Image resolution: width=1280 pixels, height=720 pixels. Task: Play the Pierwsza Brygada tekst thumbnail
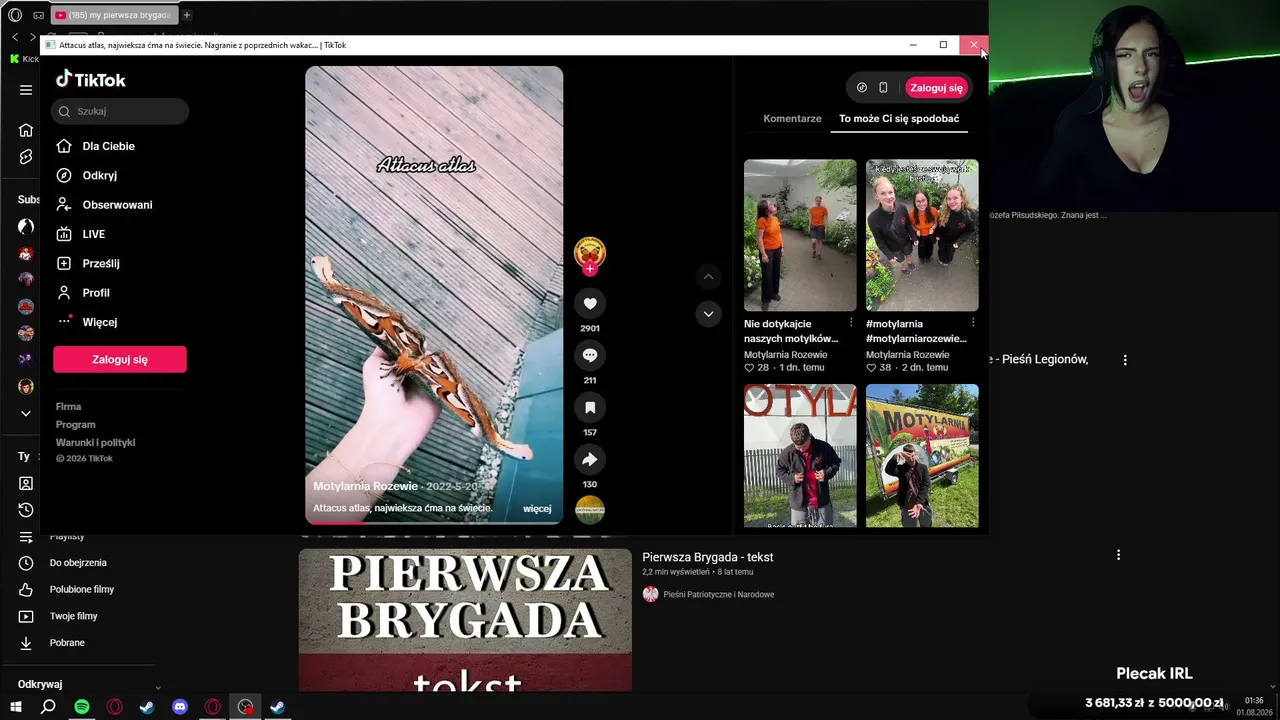[465, 620]
